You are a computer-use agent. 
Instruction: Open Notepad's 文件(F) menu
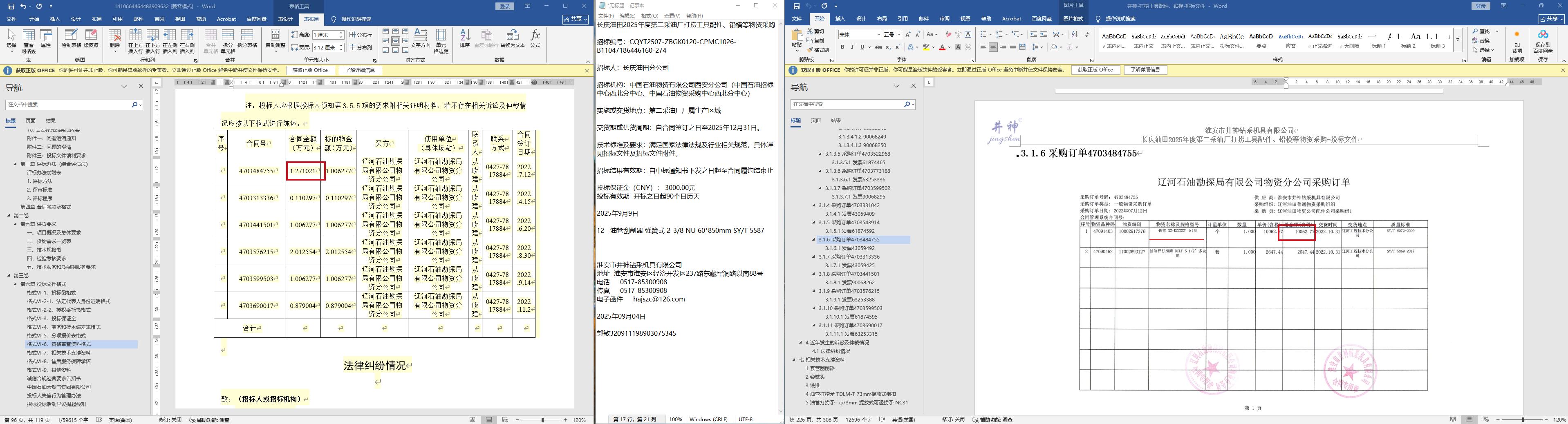606,16
